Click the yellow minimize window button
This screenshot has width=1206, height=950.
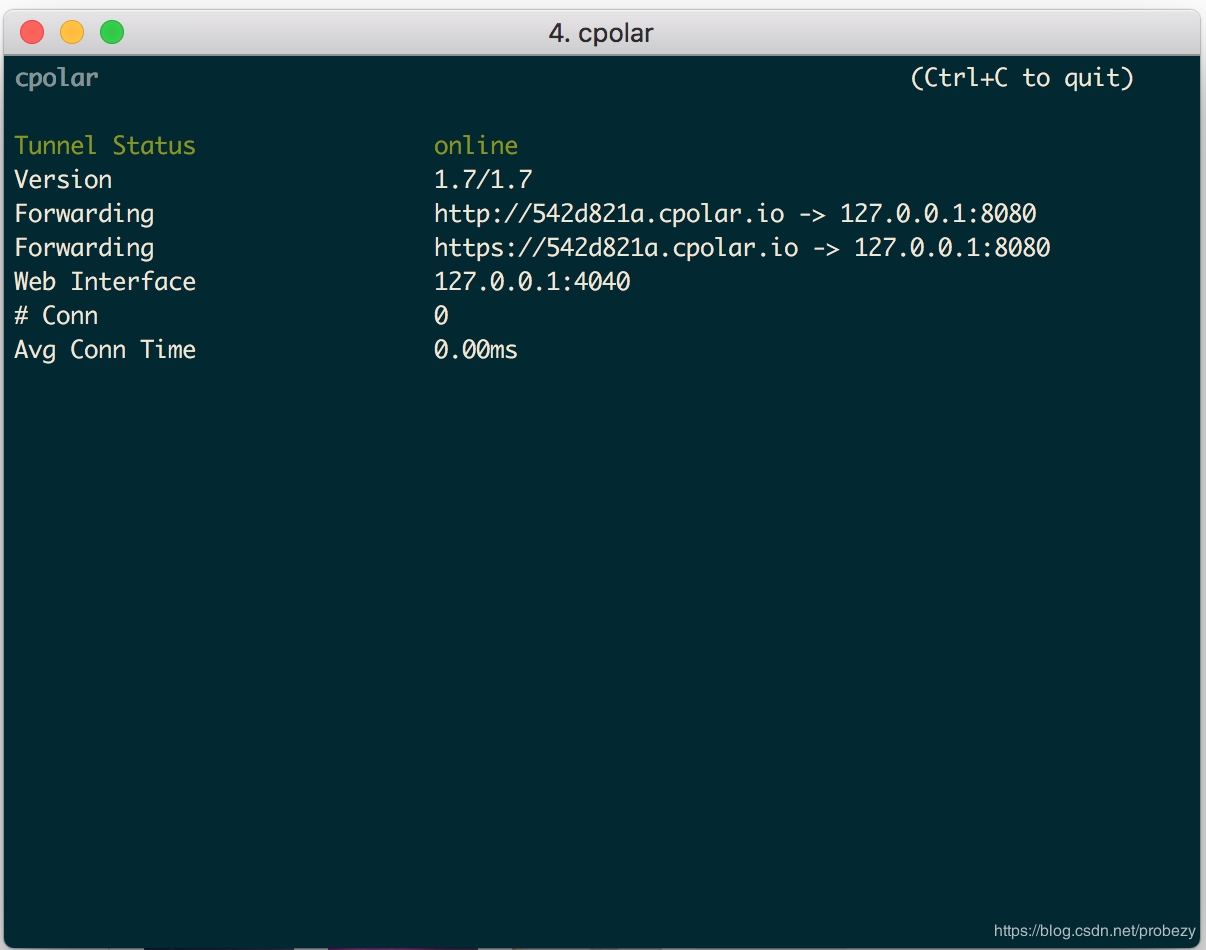click(72, 32)
